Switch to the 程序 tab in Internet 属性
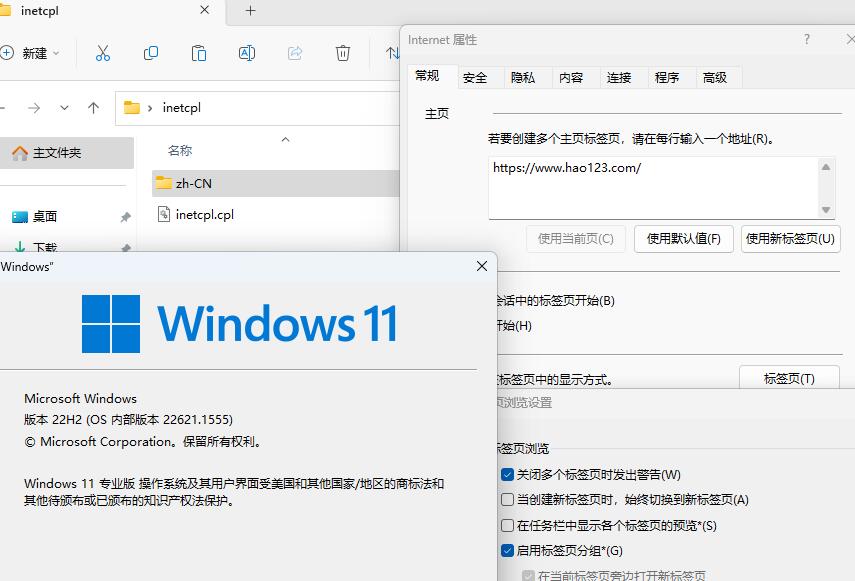 667,78
